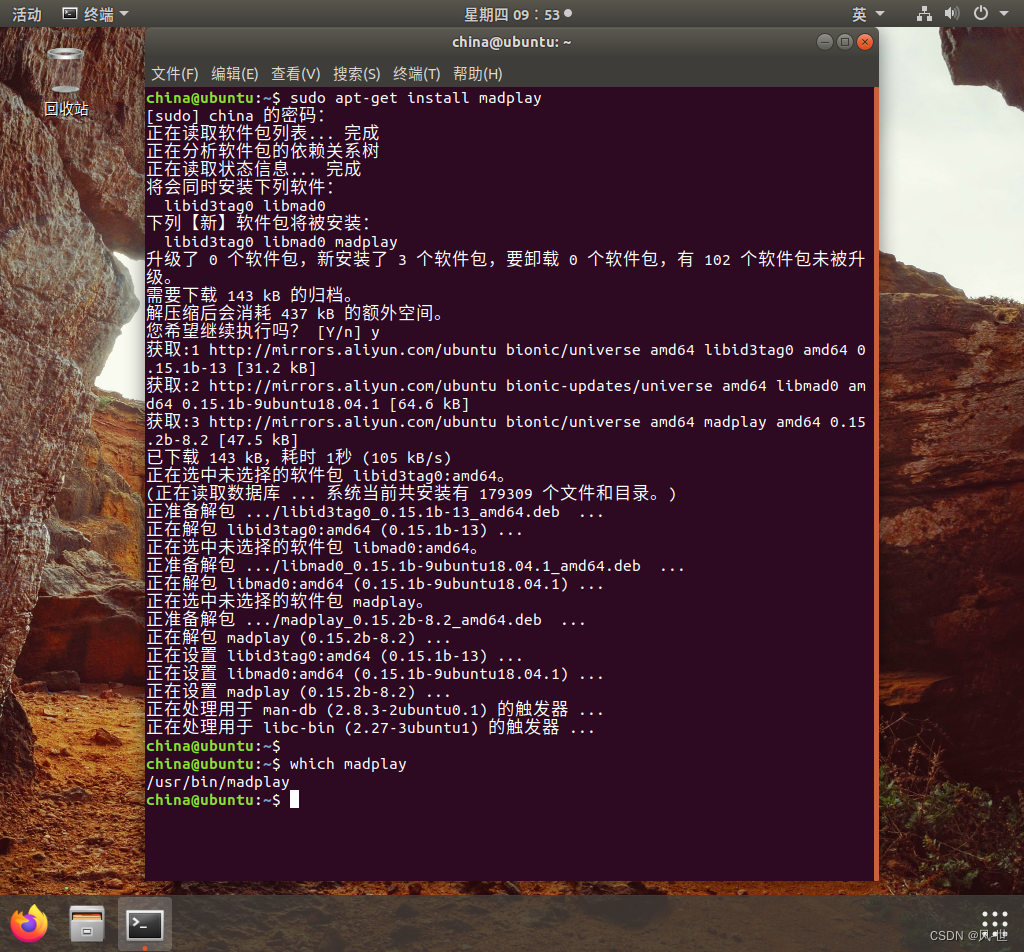Click the network icon in the top bar
The height and width of the screenshot is (952, 1024).
coord(924,13)
